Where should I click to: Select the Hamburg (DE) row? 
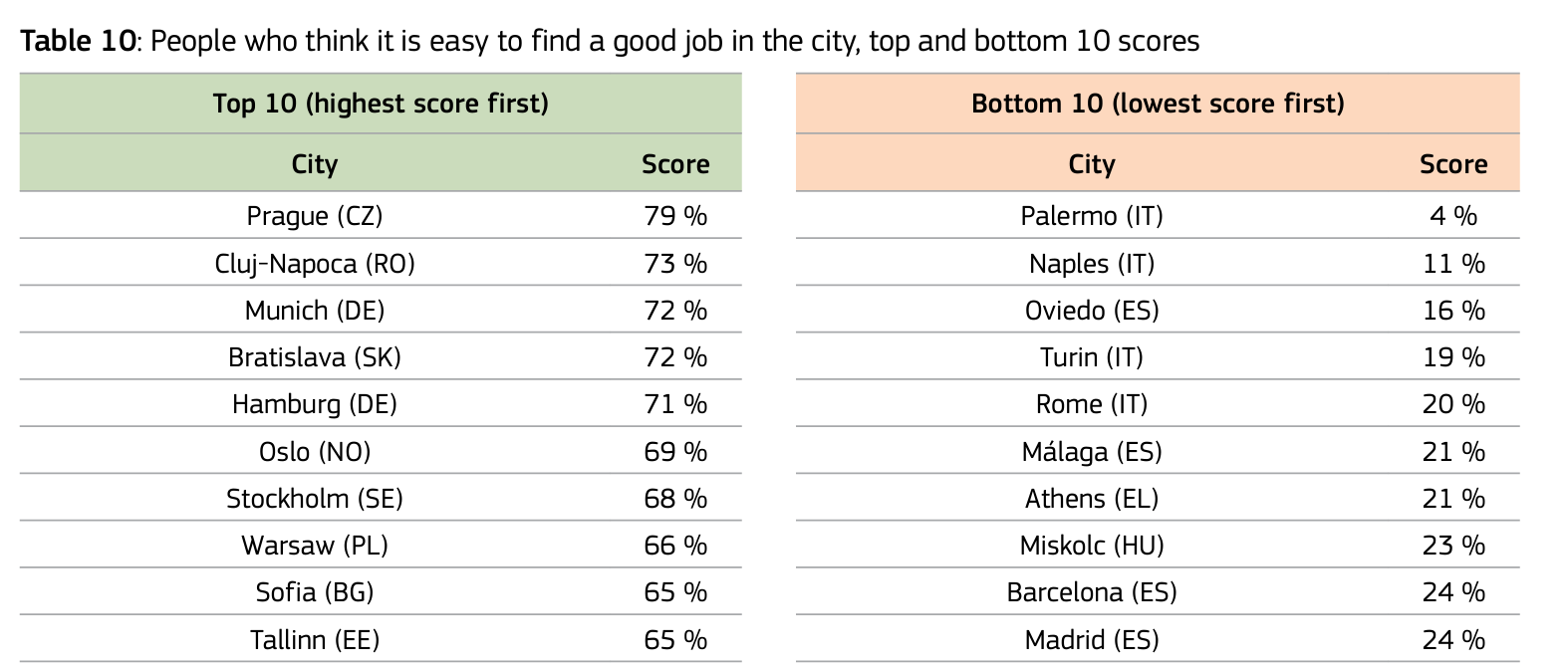pyautogui.click(x=381, y=404)
